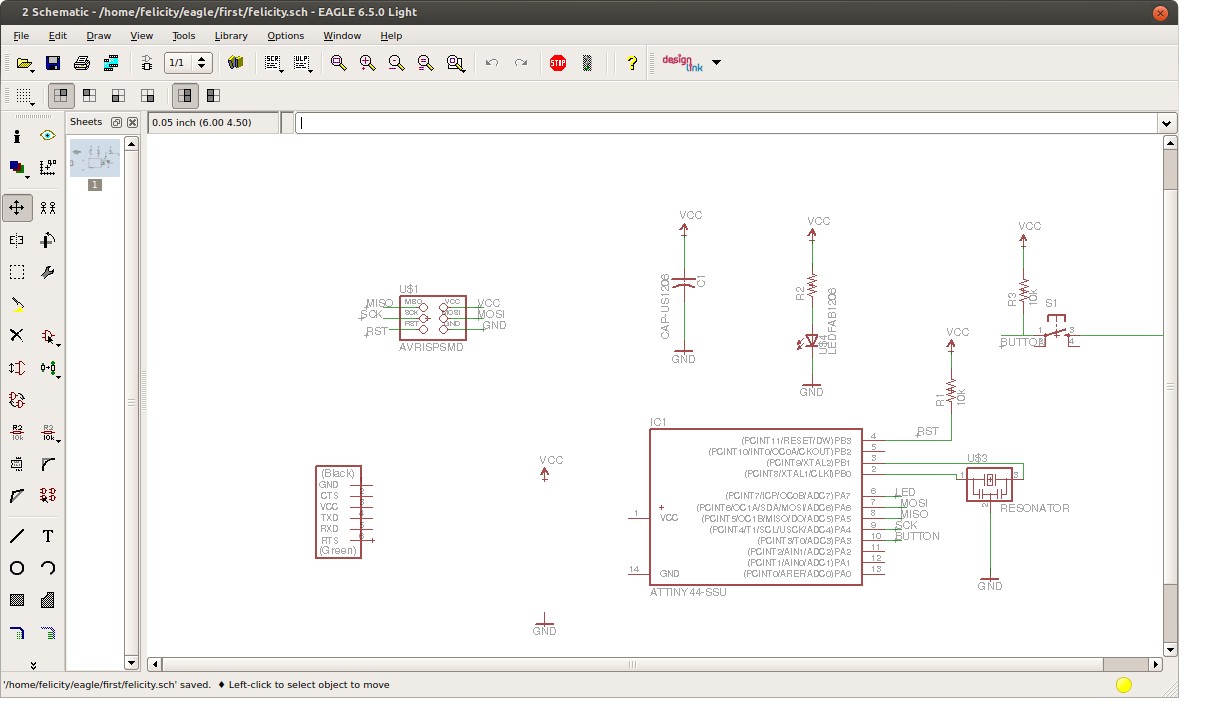Open the View menu
This screenshot has width=1216, height=704.
(141, 36)
